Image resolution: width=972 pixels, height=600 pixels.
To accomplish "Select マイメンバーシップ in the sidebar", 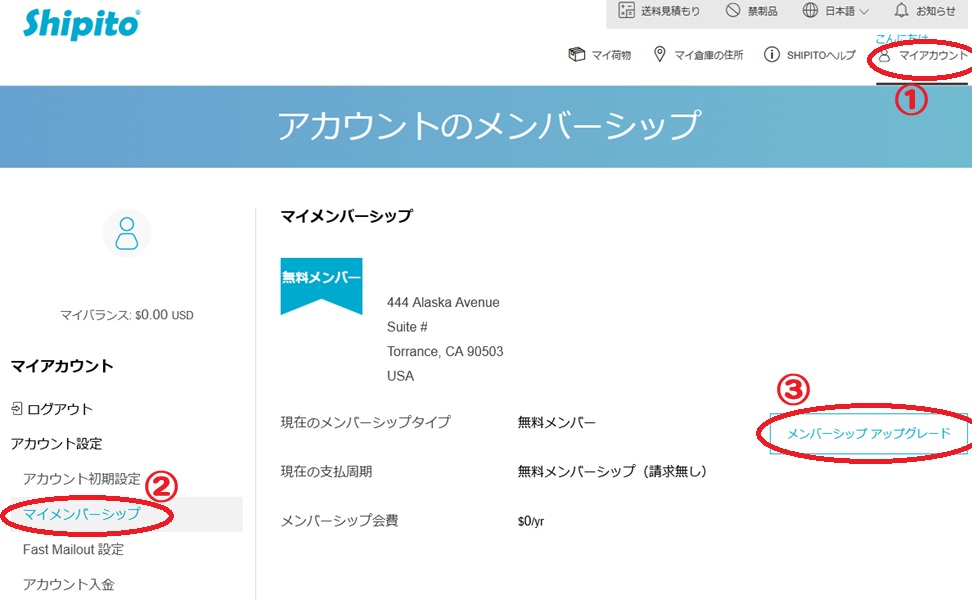I will (x=82, y=514).
